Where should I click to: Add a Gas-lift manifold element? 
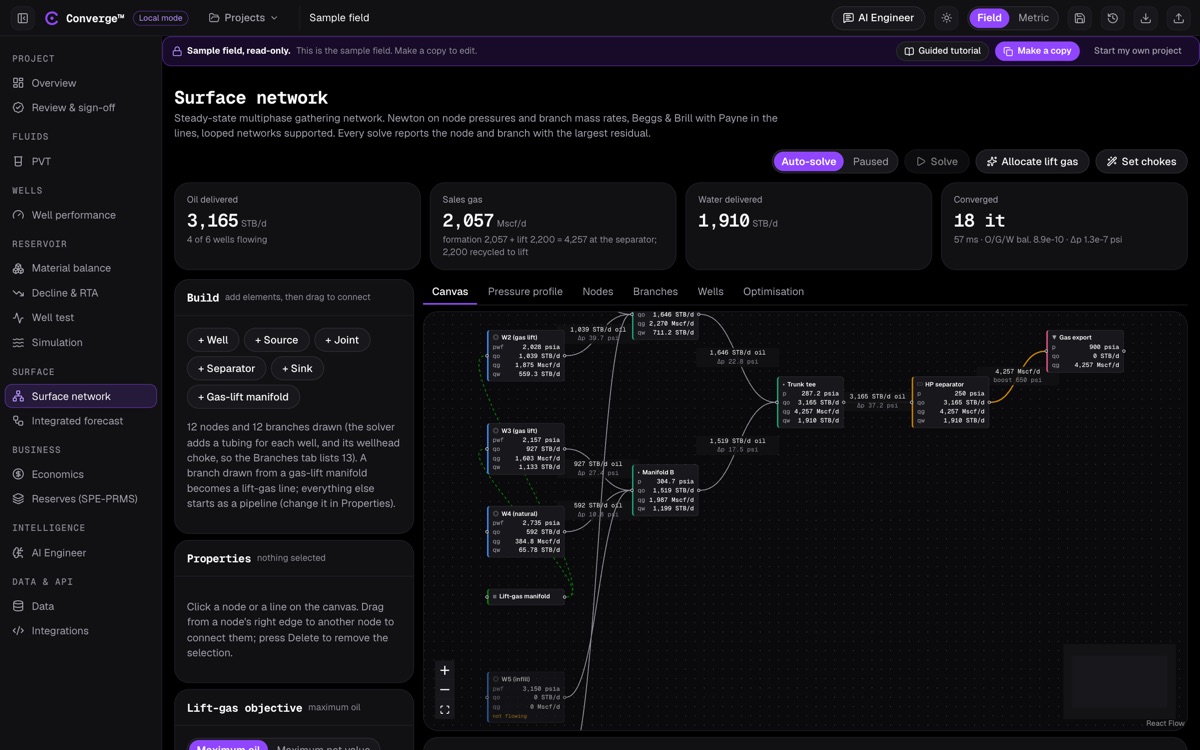pos(243,397)
